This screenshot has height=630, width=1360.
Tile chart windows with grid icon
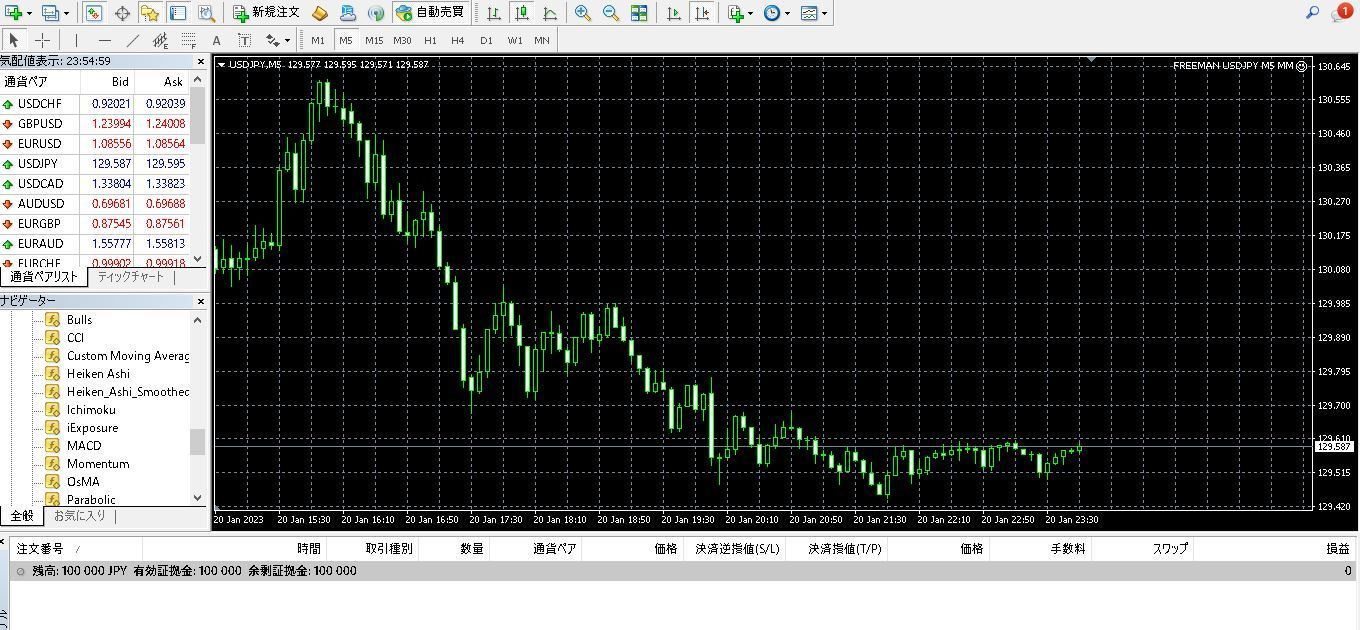[638, 13]
